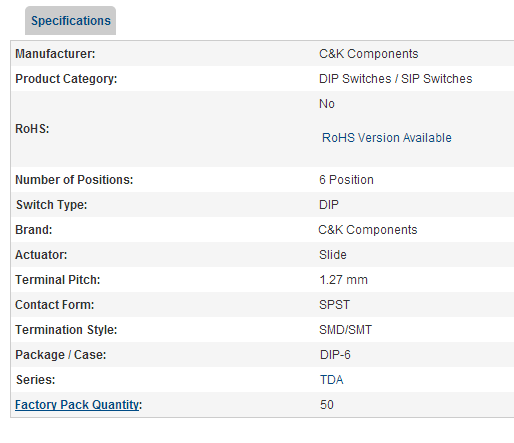
Task: Select the 1.27 mm terminal pitch value
Action: coord(343,280)
